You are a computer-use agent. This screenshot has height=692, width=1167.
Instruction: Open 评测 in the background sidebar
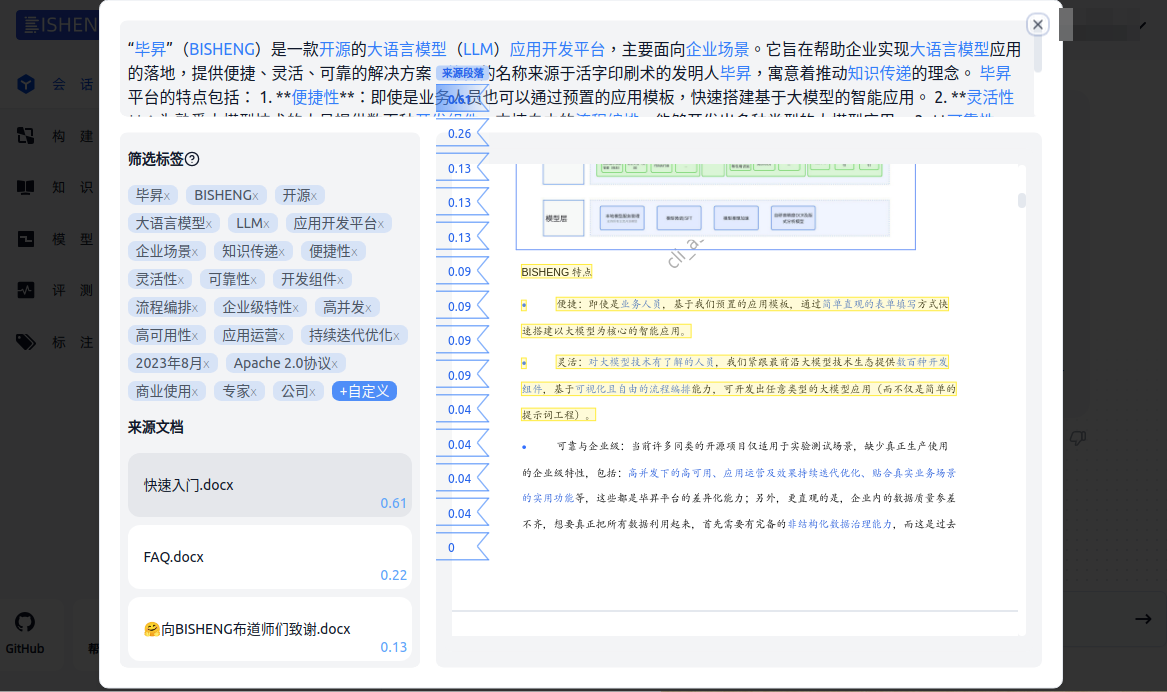58,290
